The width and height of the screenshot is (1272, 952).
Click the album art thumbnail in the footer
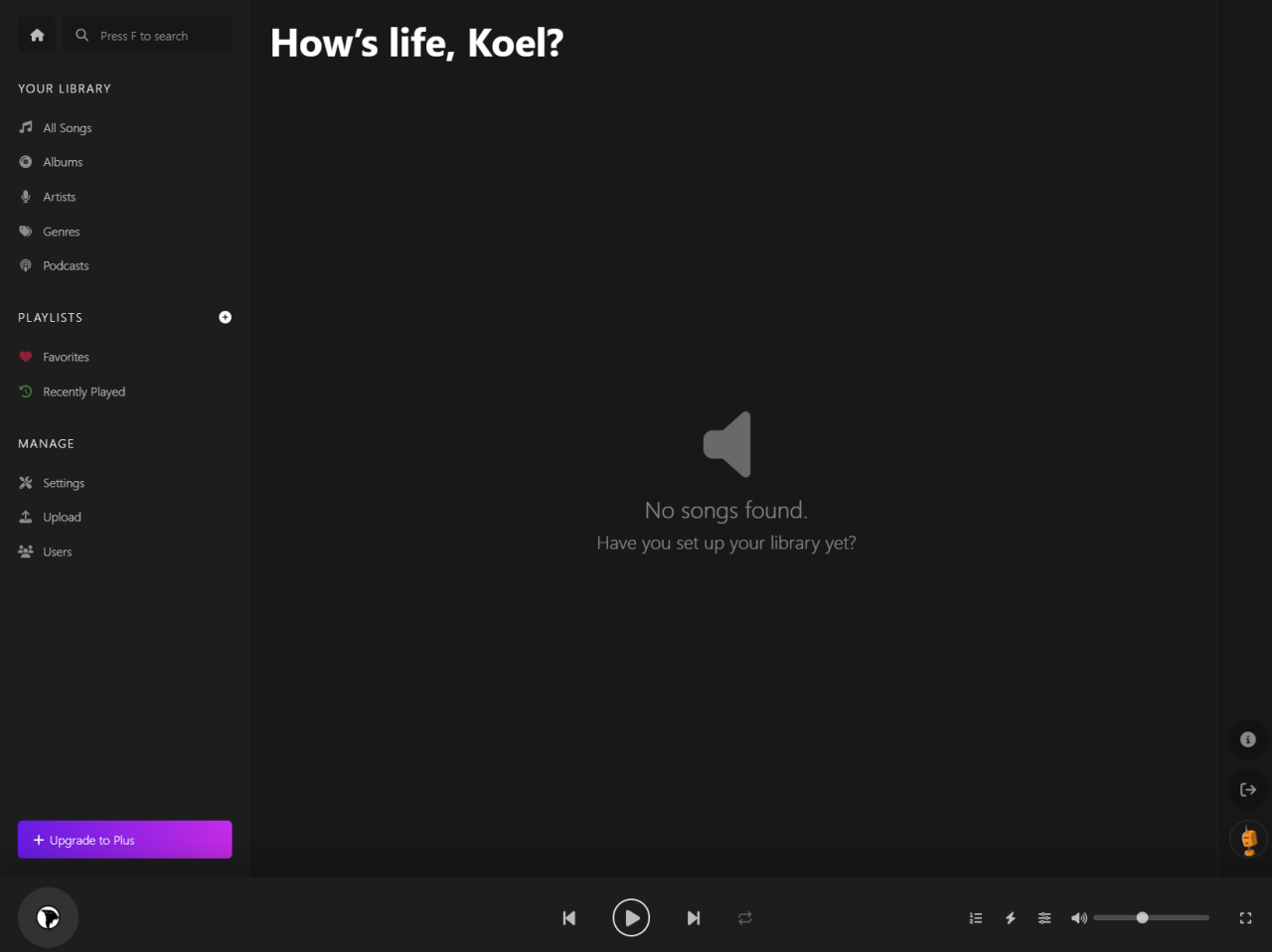(48, 917)
